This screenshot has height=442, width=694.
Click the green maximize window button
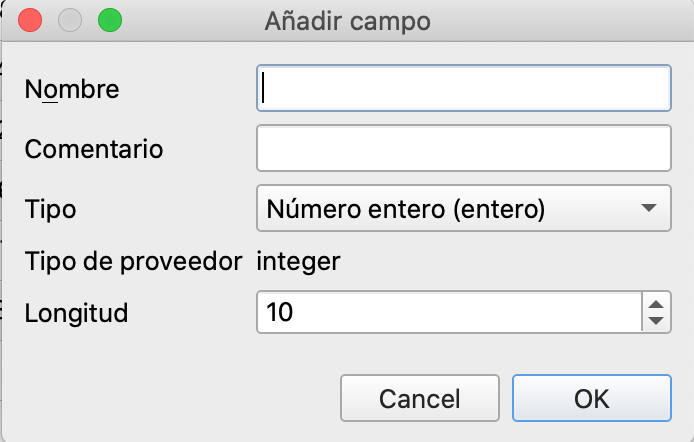tap(109, 20)
